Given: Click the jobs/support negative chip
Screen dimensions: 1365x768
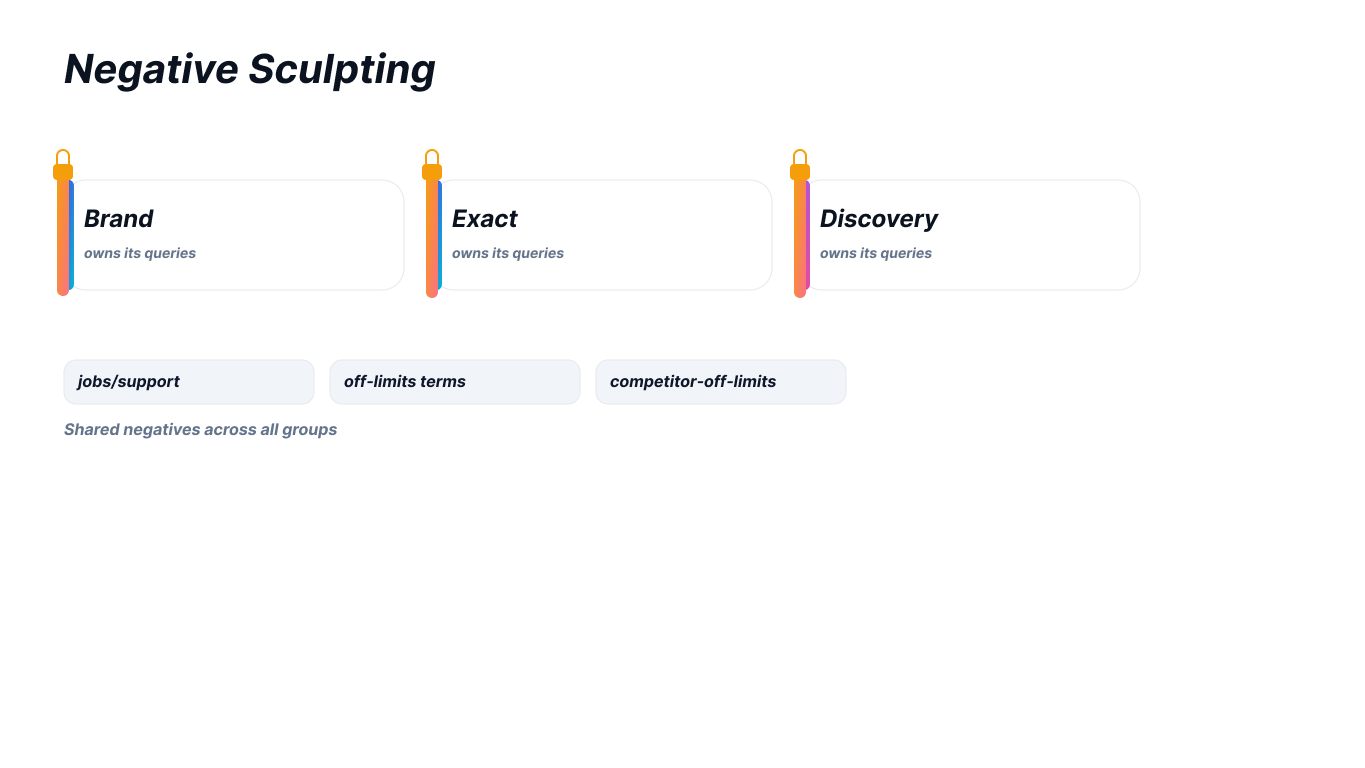Looking at the screenshot, I should pos(189,382).
